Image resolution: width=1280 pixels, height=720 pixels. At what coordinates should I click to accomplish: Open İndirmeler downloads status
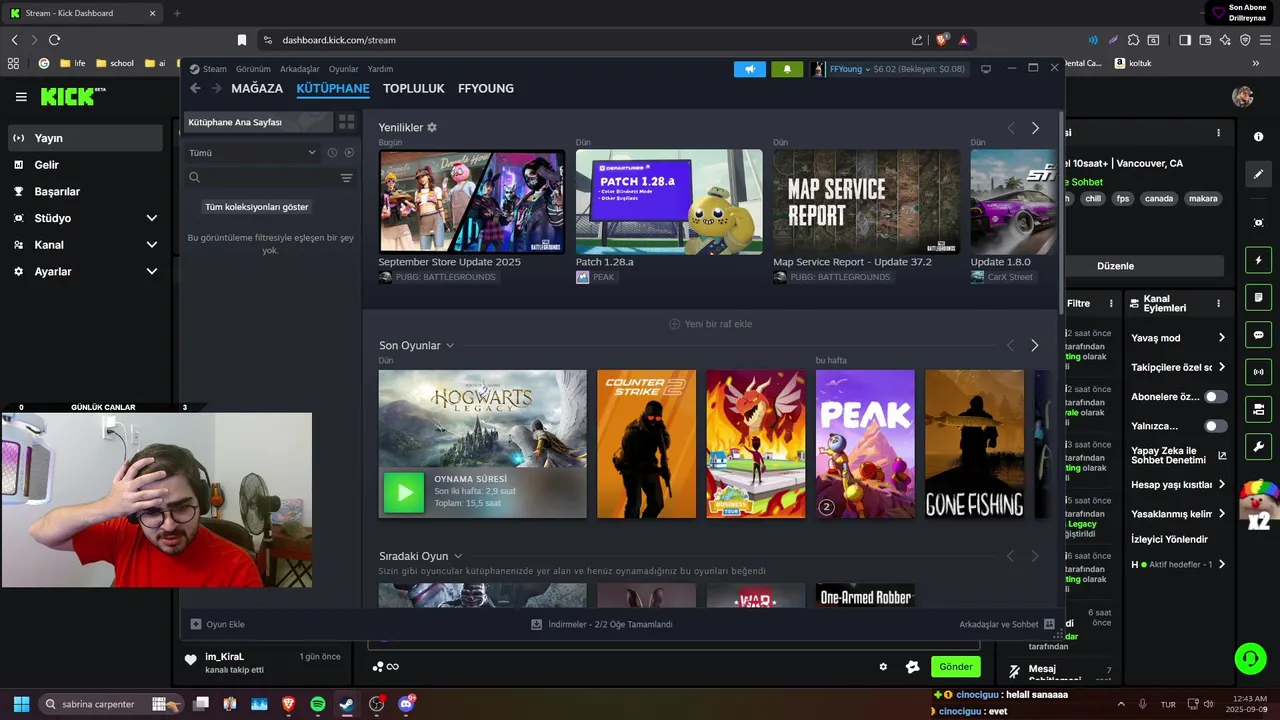pos(602,624)
